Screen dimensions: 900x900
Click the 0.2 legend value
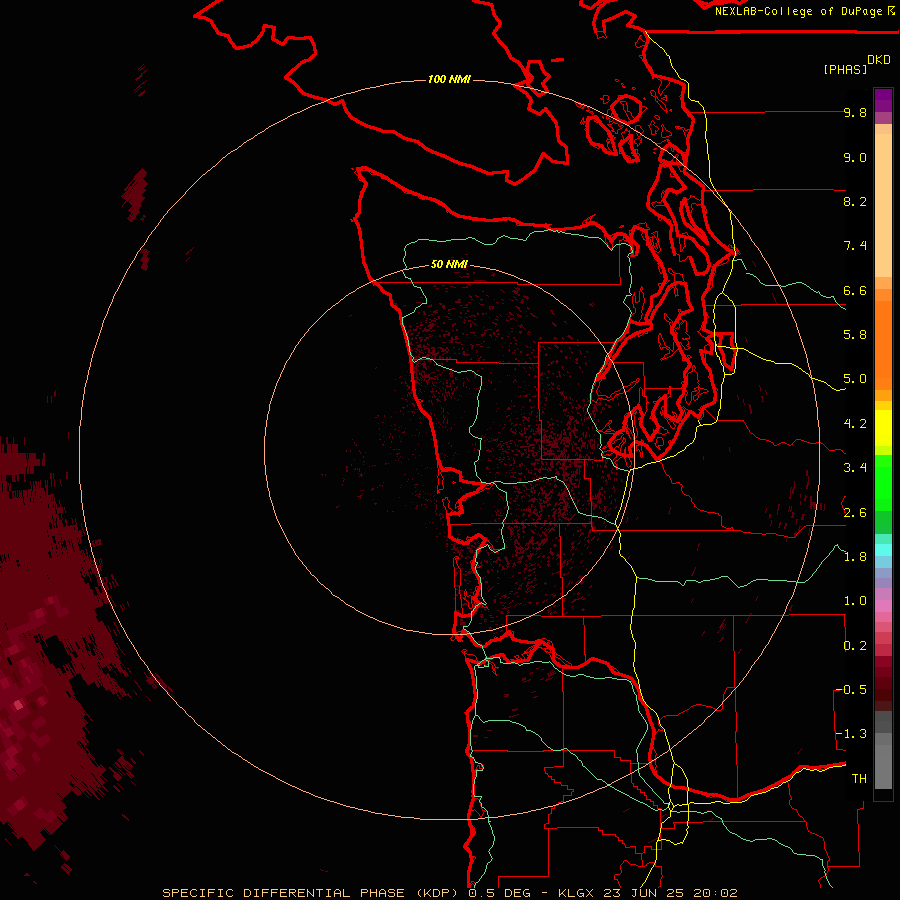855,646
